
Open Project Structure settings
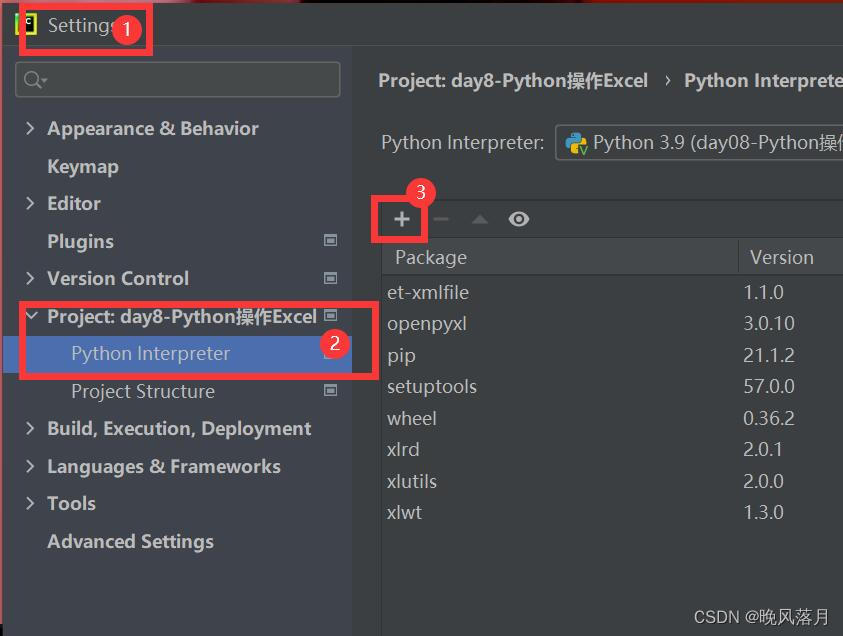pyautogui.click(x=143, y=391)
